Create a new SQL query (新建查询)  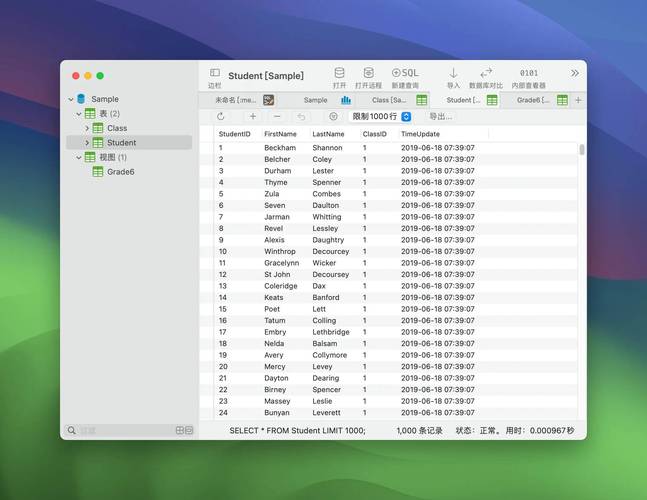coord(405,73)
